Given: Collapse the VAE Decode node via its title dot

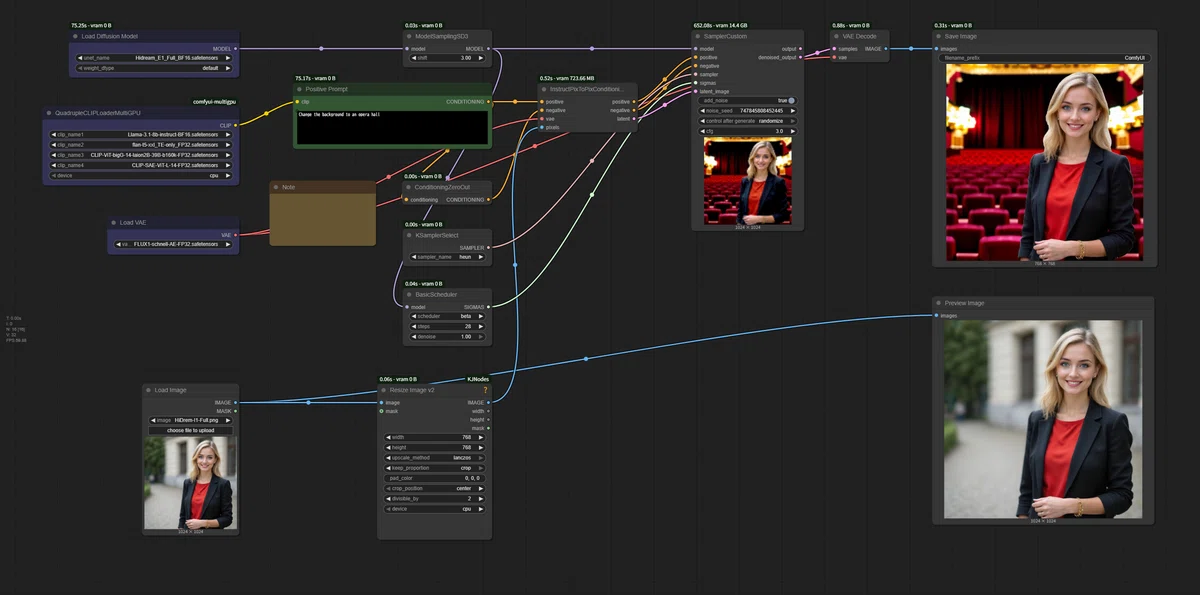Looking at the screenshot, I should click(836, 36).
